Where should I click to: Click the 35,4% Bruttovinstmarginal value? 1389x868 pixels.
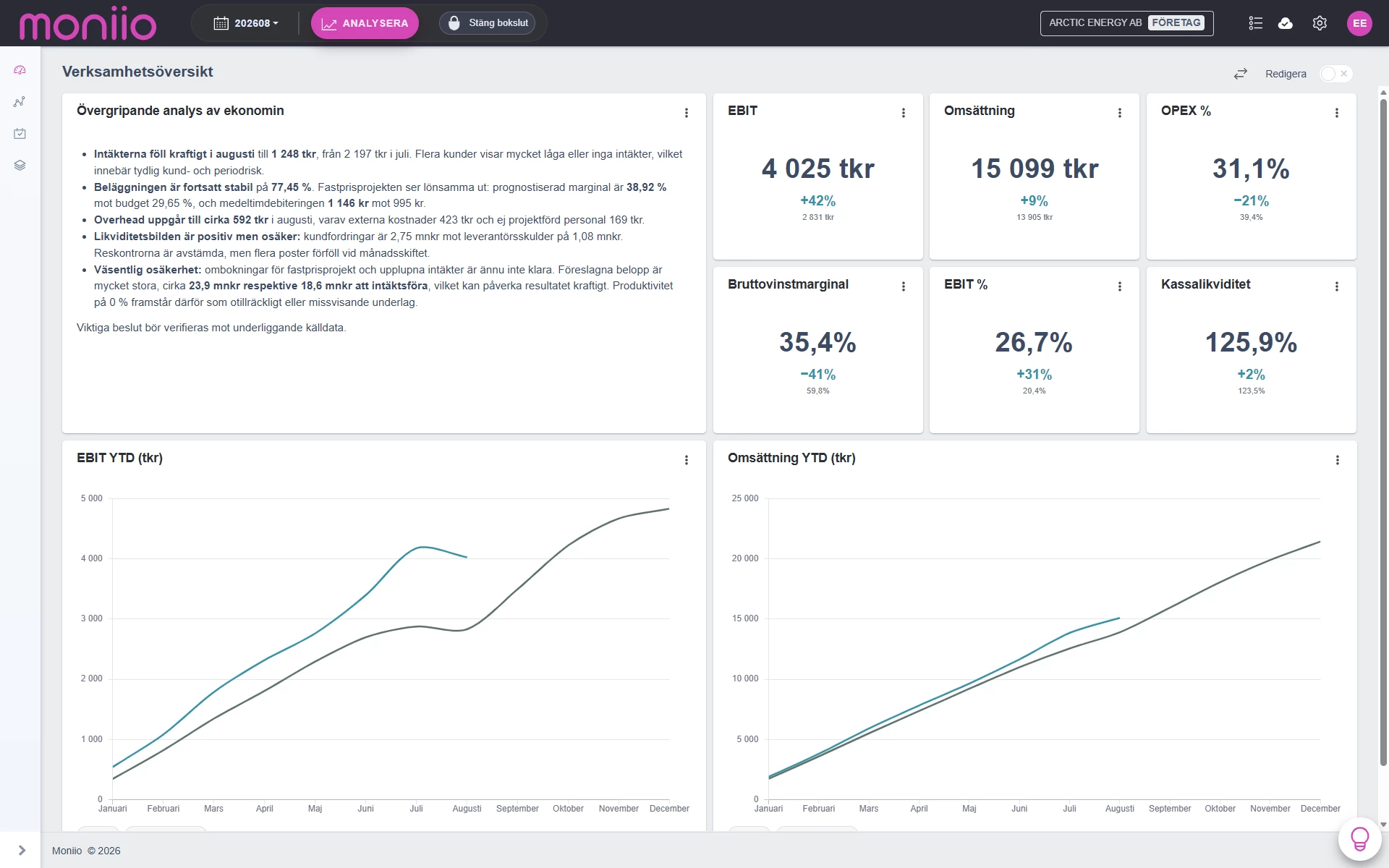tap(817, 342)
